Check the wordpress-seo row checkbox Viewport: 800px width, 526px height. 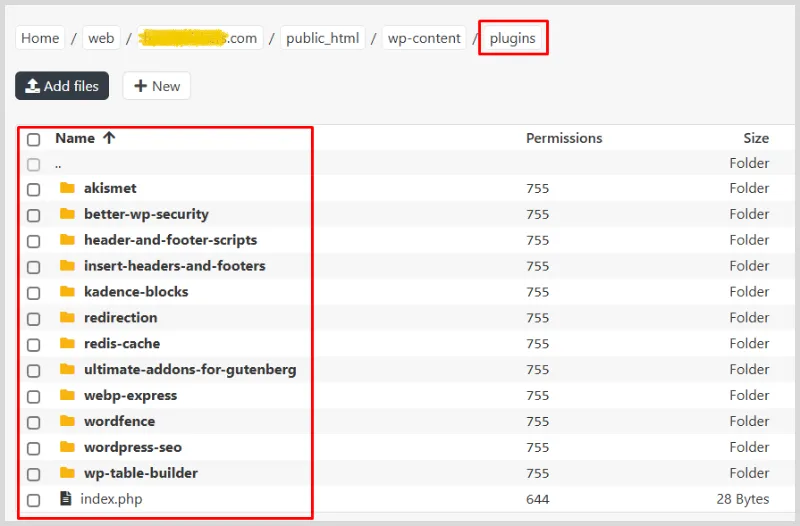tap(34, 448)
